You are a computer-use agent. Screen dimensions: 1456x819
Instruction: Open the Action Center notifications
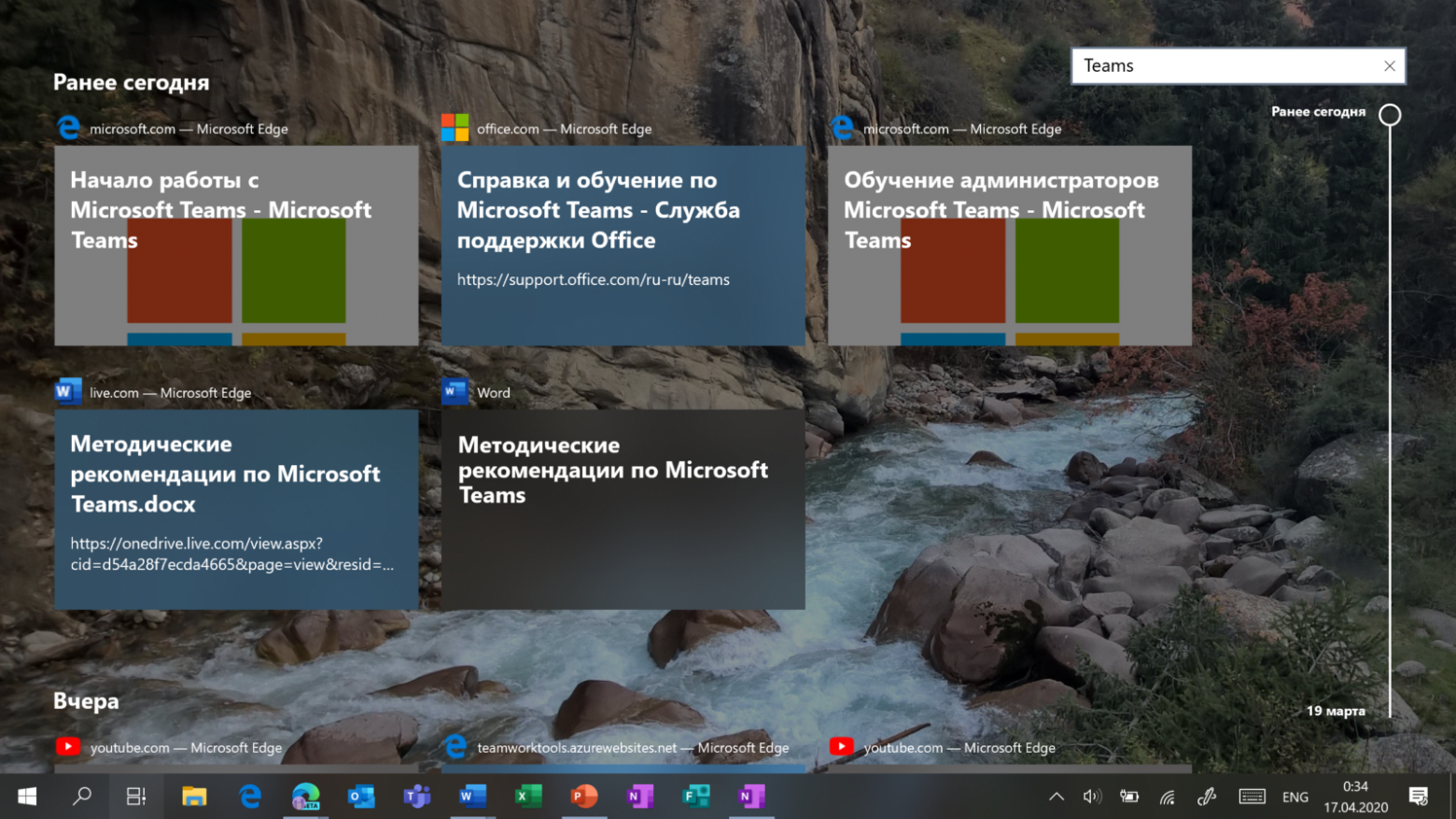(x=1419, y=797)
